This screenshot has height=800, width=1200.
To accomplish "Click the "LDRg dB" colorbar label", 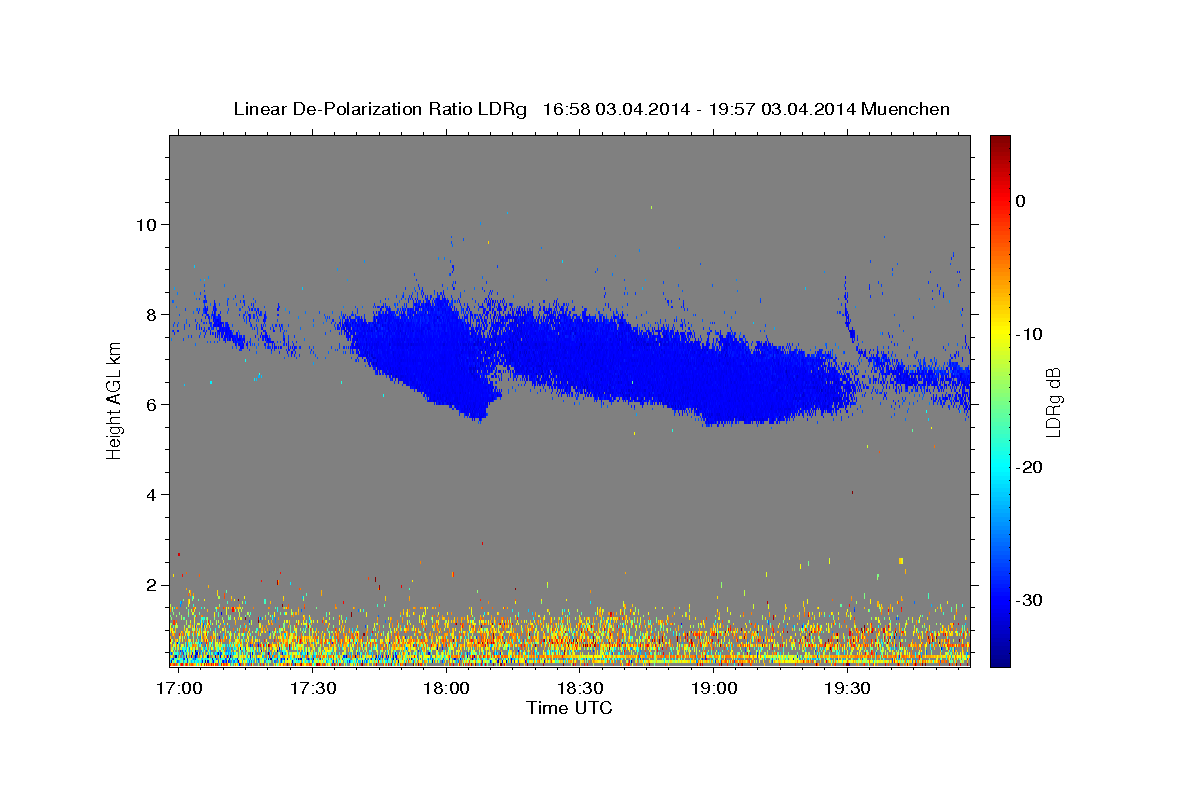I will (x=1053, y=402).
